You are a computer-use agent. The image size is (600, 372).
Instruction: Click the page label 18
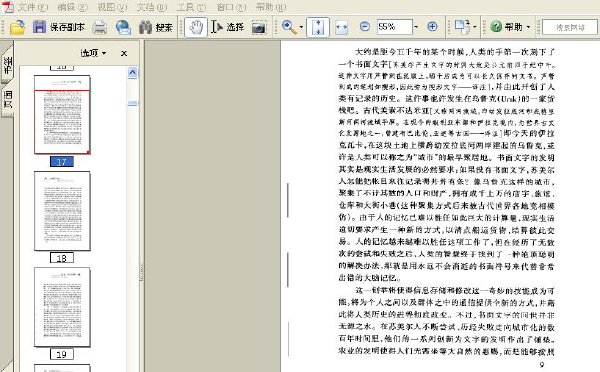click(x=62, y=258)
